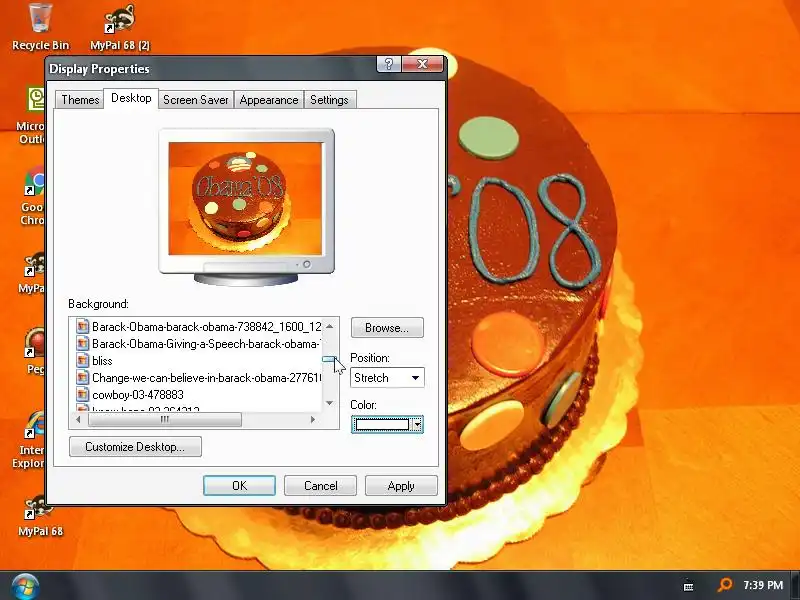Viewport: 800px width, 600px height.
Task: Click the Browse... button
Action: 387,328
